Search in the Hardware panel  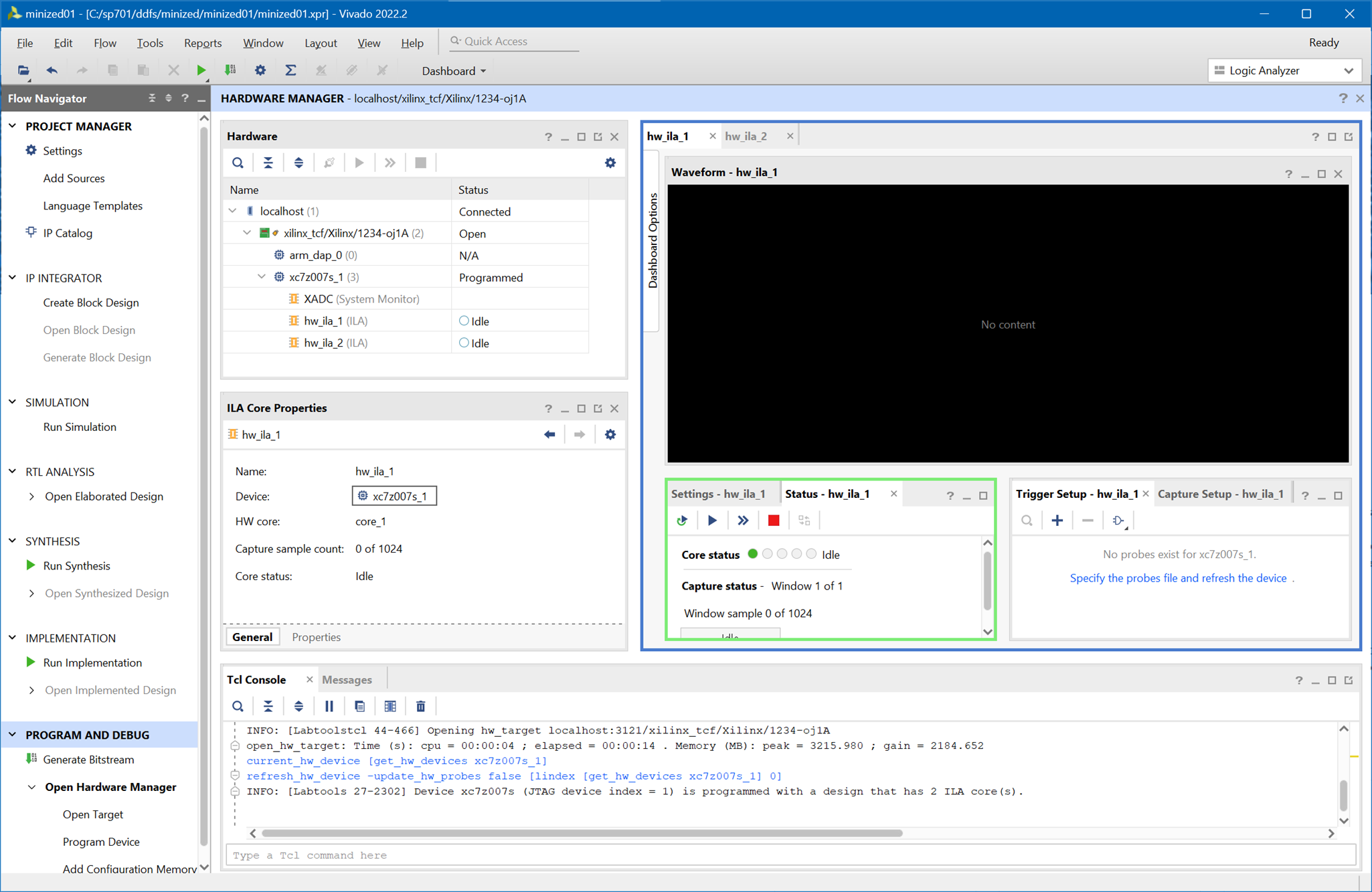coord(238,163)
